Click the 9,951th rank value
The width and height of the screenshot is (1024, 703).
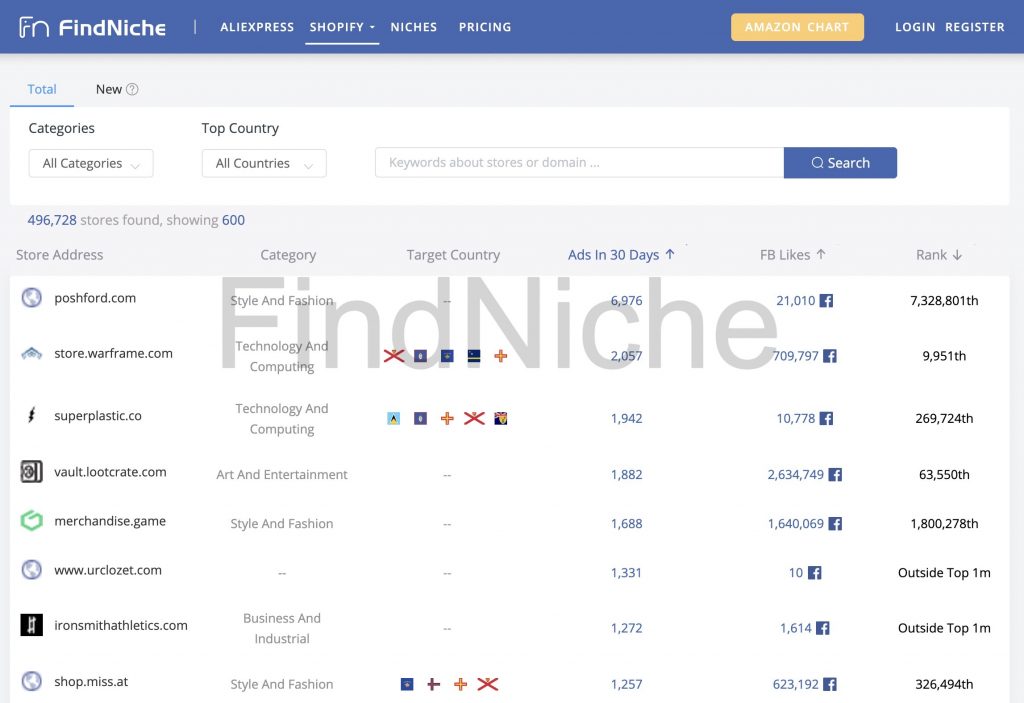tap(944, 356)
